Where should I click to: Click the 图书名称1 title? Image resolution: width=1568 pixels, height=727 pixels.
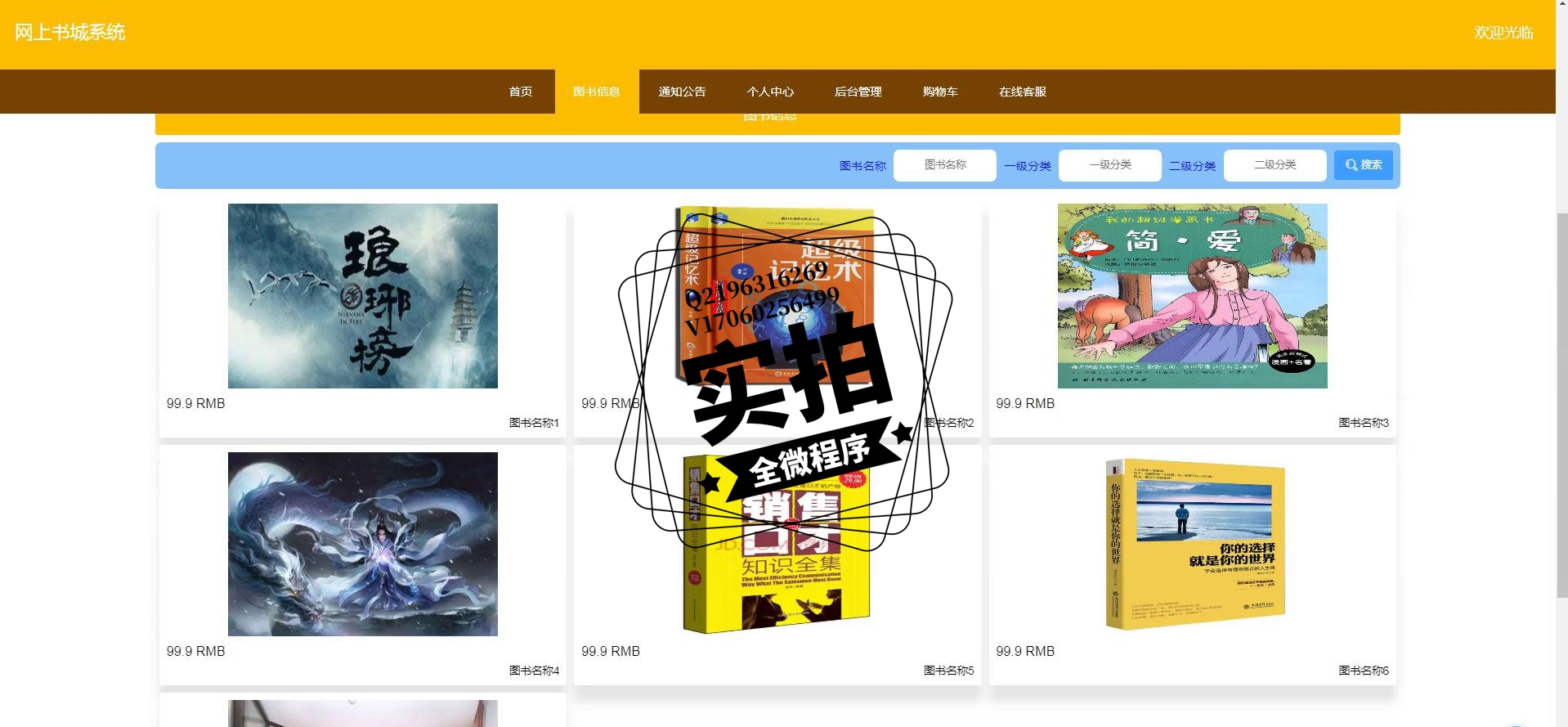[x=534, y=423]
